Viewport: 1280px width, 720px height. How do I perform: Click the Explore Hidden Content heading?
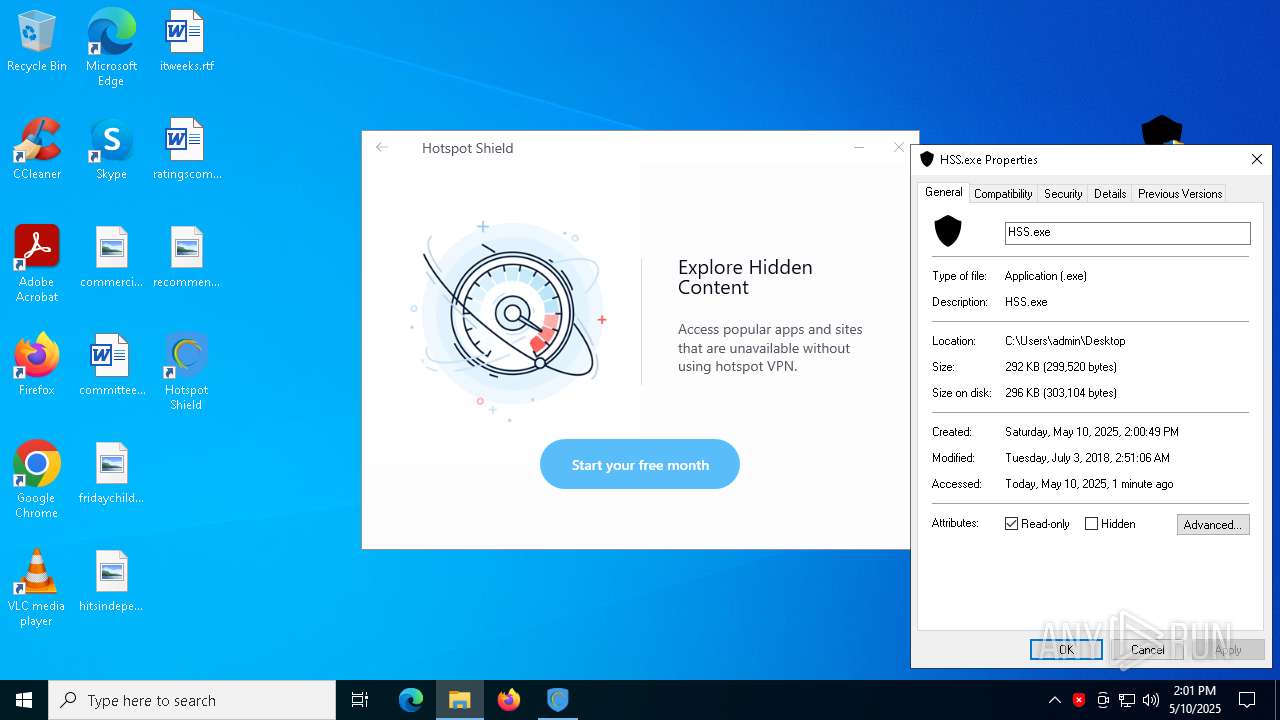(745, 277)
